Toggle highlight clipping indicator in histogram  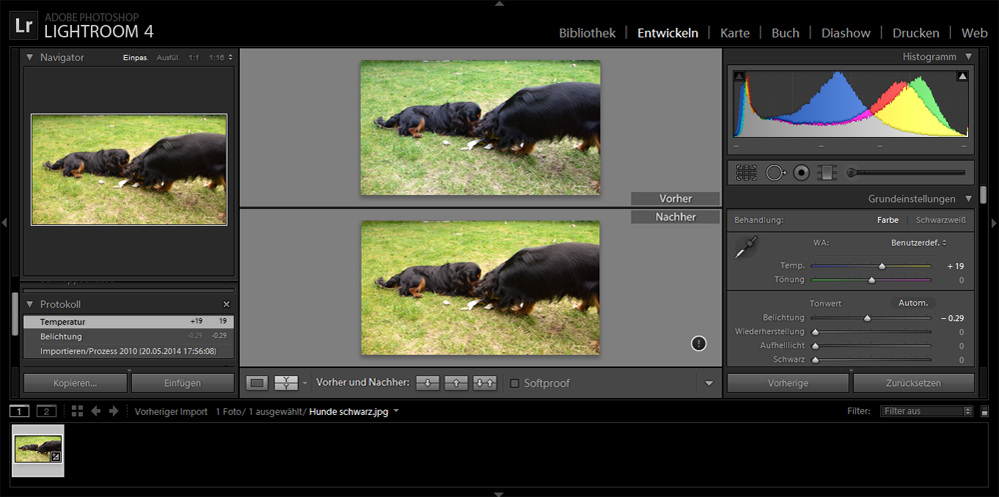(x=962, y=76)
